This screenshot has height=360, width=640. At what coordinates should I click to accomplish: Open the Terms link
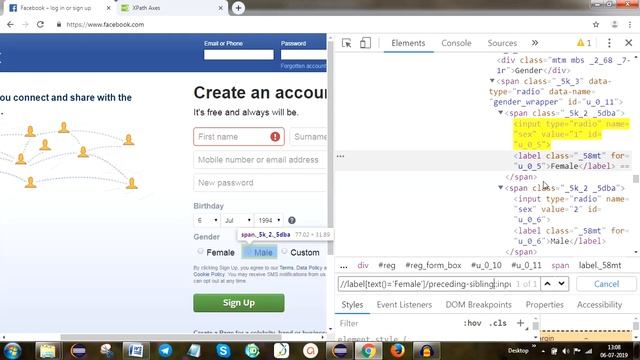point(286,268)
